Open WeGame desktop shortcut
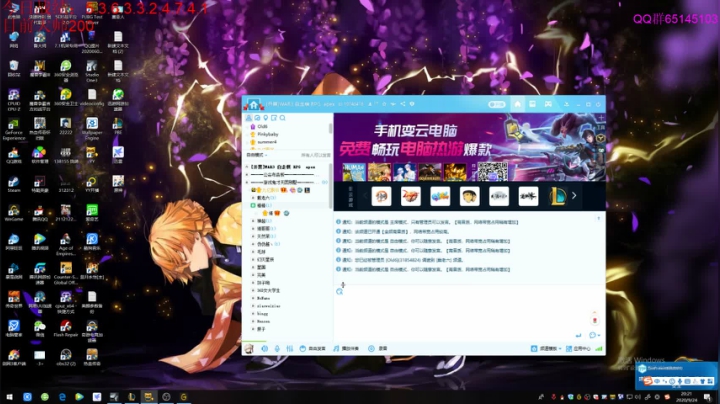 (x=13, y=213)
